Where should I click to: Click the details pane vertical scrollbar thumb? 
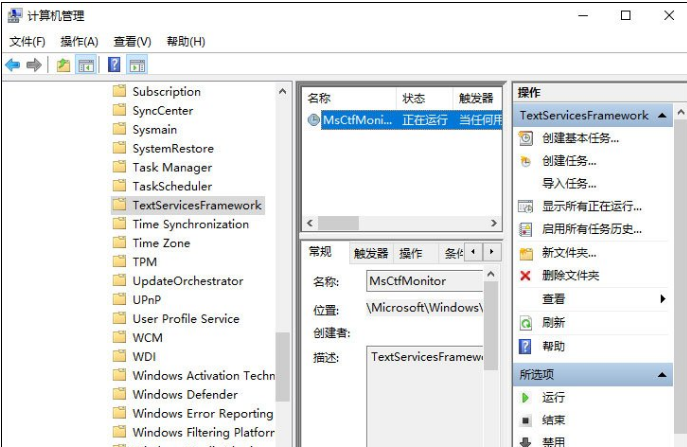[x=491, y=326]
